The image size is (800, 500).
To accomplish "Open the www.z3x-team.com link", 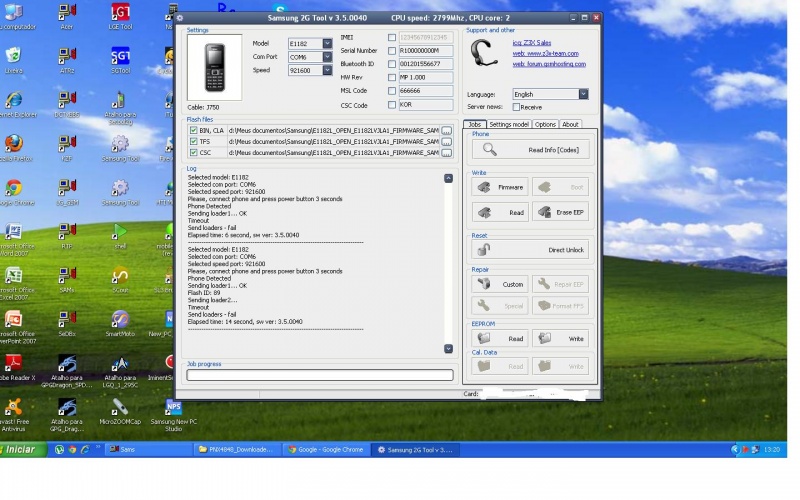I will coord(545,54).
